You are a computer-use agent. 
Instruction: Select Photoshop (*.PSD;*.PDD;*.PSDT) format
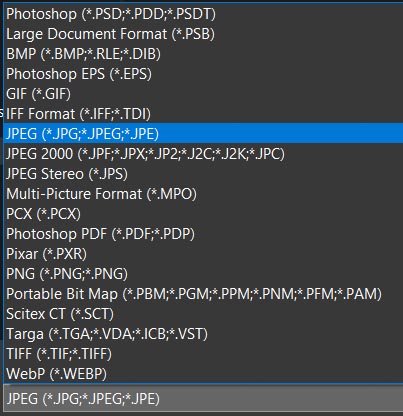pos(203,14)
